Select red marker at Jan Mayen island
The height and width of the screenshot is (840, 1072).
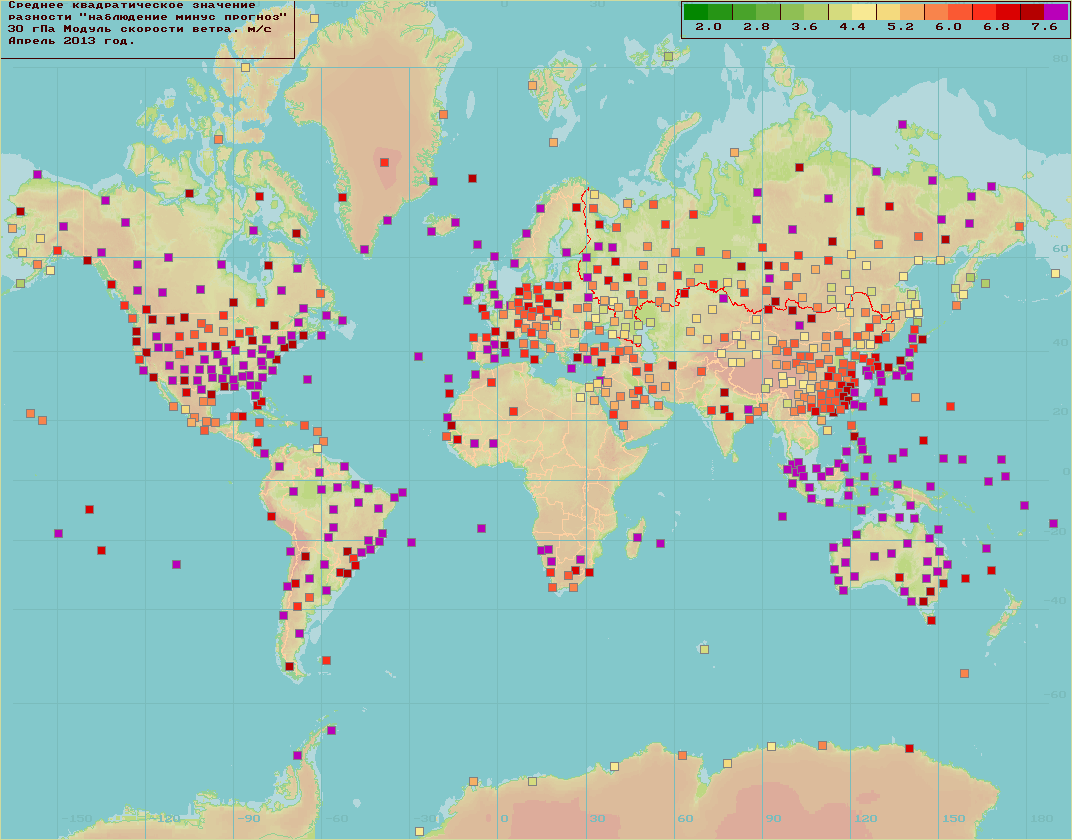point(472,178)
